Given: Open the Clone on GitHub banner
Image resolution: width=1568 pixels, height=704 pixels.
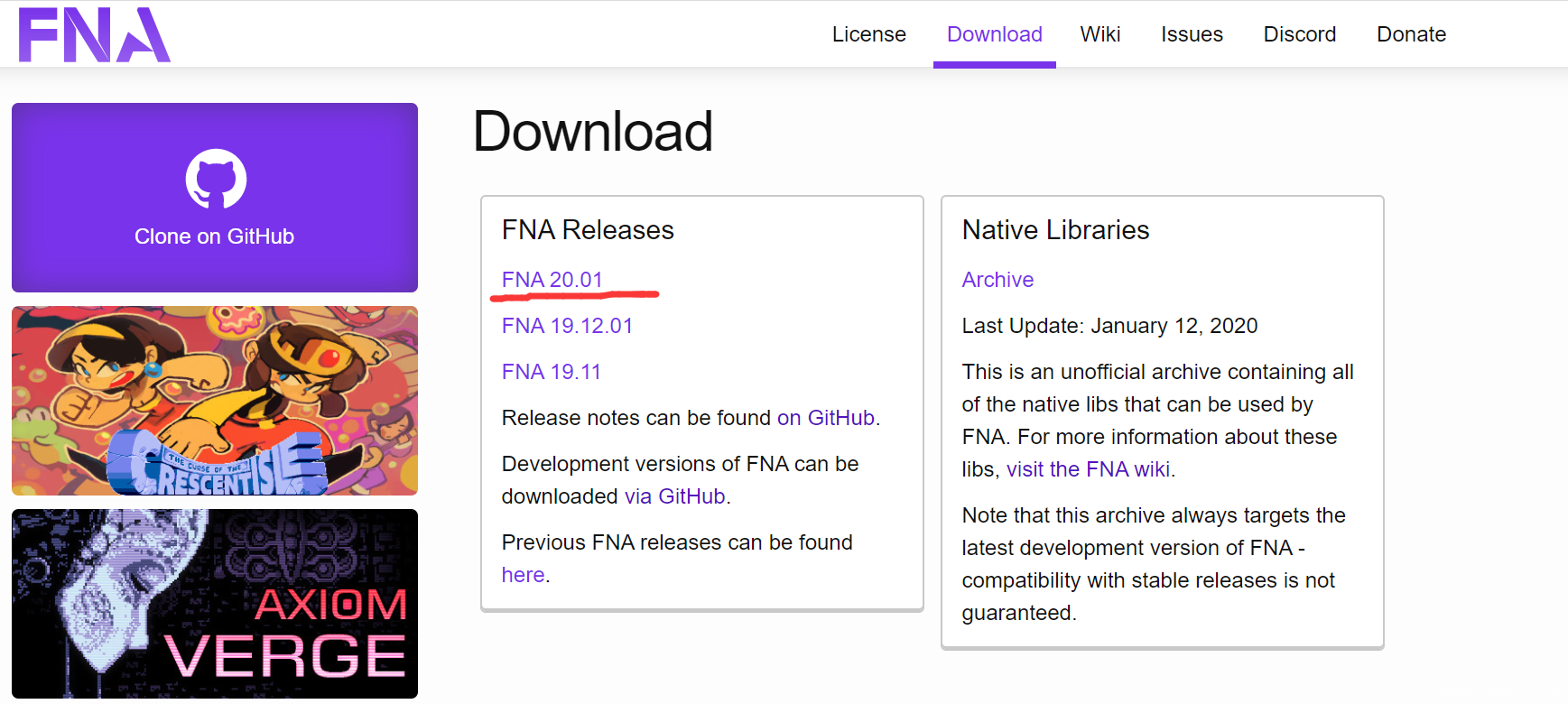Looking at the screenshot, I should click(214, 236).
